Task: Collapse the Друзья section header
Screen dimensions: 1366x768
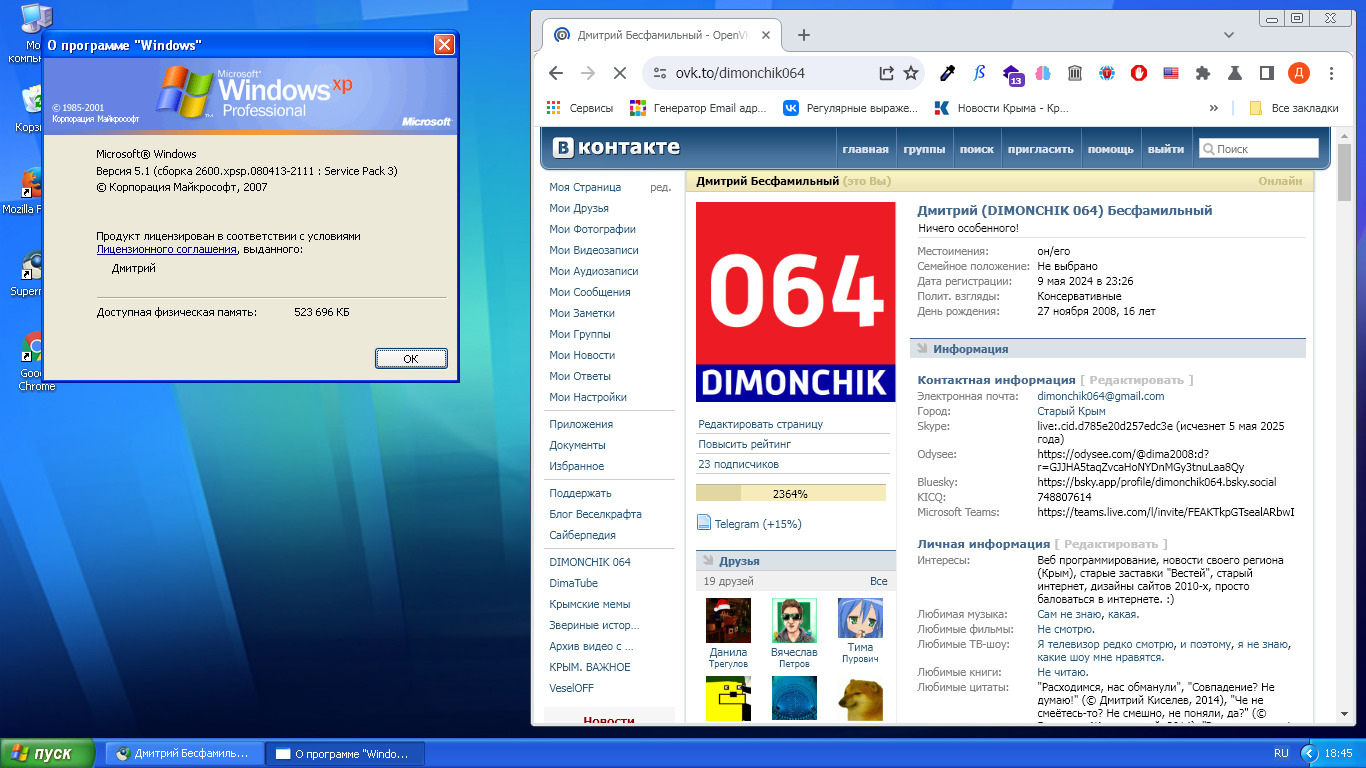Action: (x=739, y=561)
